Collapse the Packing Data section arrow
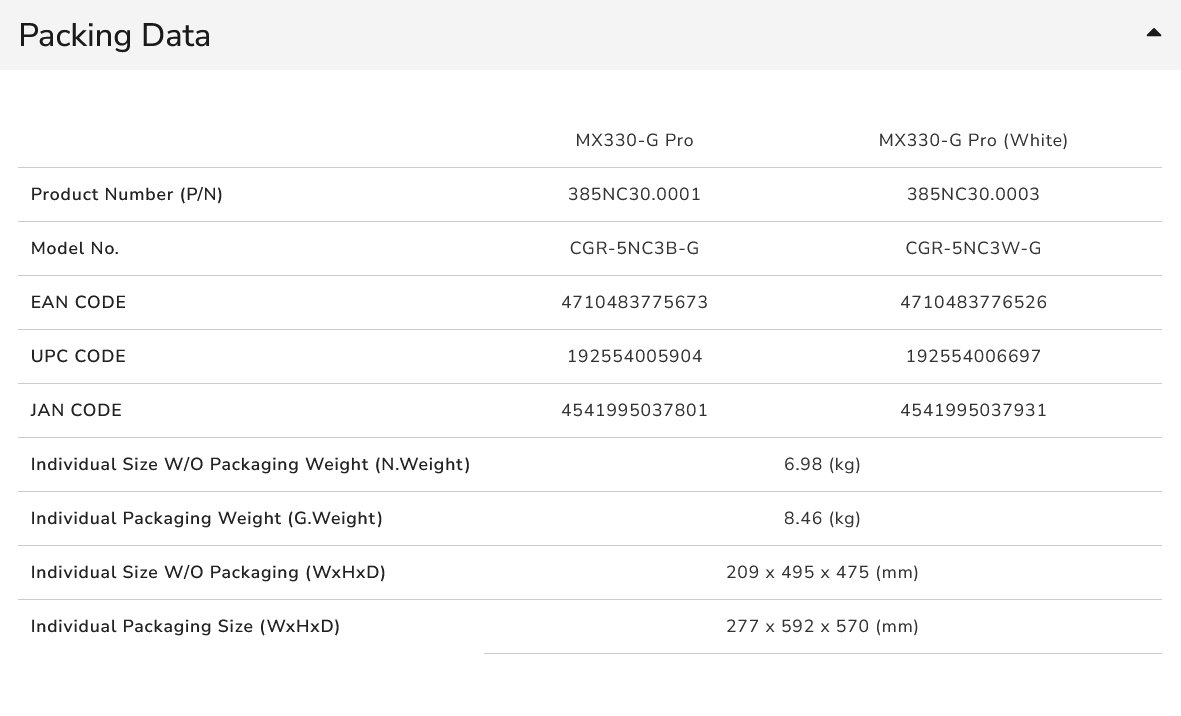 (x=1153, y=33)
